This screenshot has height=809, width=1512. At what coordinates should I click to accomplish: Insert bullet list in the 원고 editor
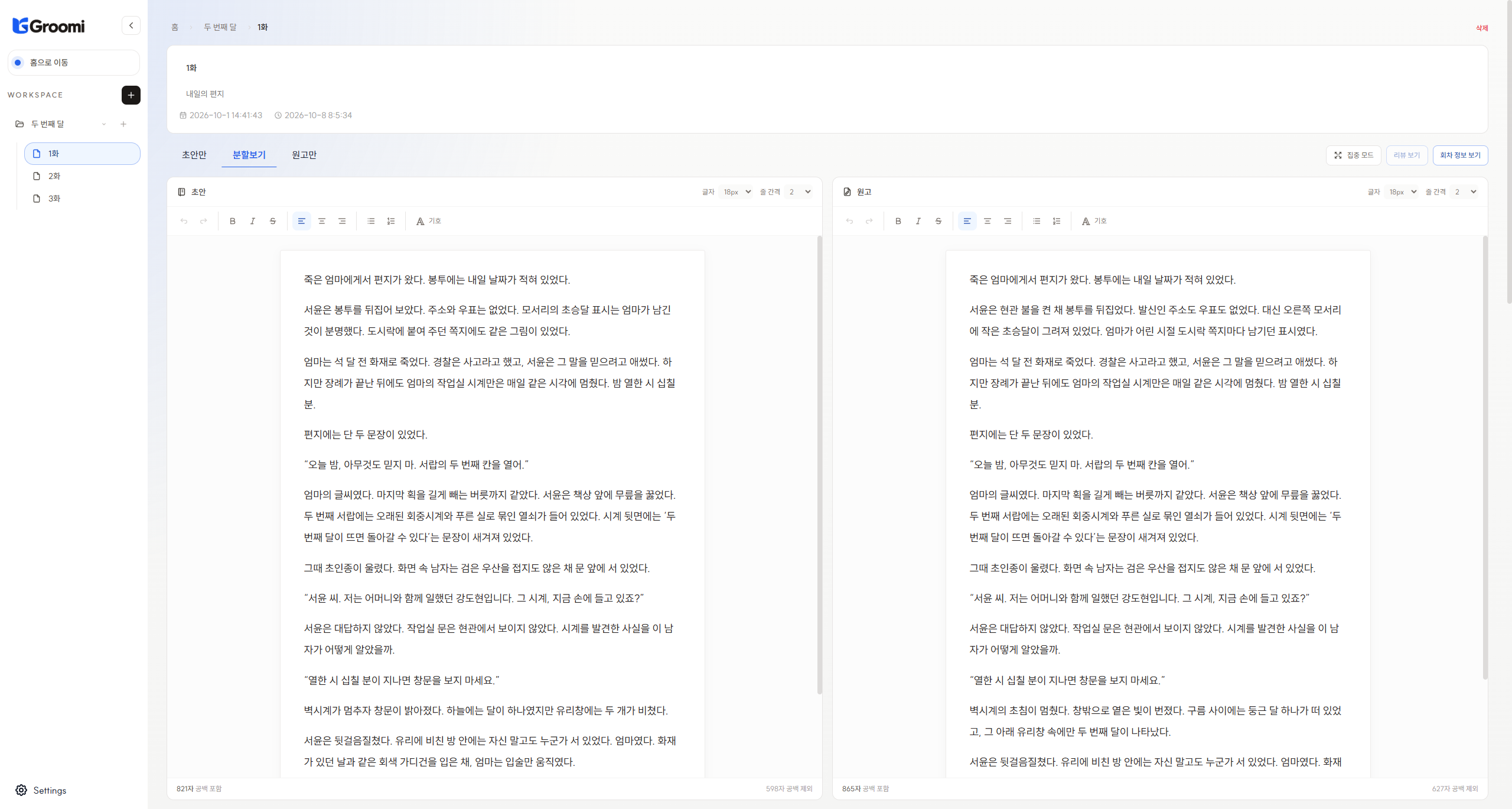pos(1037,222)
